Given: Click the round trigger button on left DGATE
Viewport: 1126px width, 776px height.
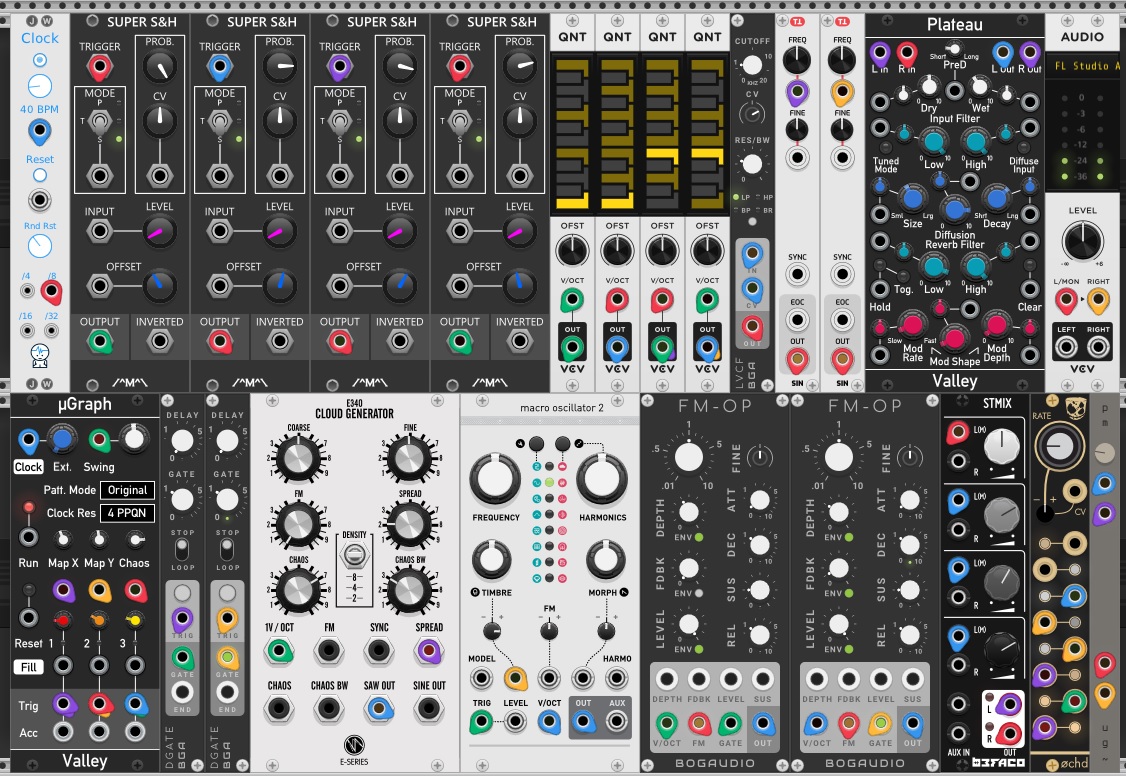Looking at the screenshot, I should coord(182,592).
